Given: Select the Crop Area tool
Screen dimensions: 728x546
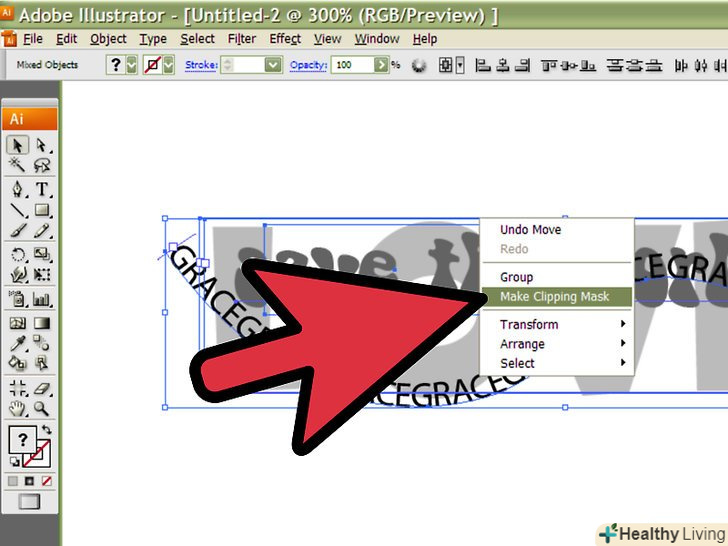Looking at the screenshot, I should (18, 388).
